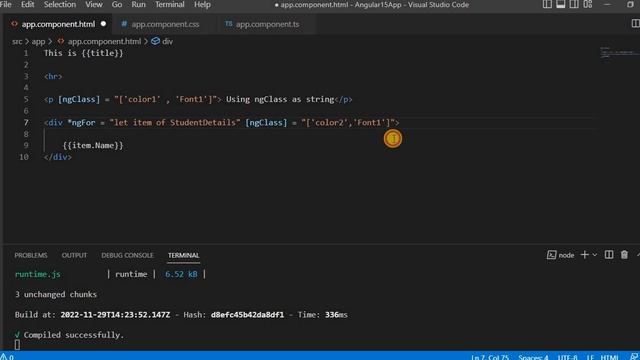Click UTF-8 encoding status item
Viewport: 640px width, 360px height.
pos(567,357)
